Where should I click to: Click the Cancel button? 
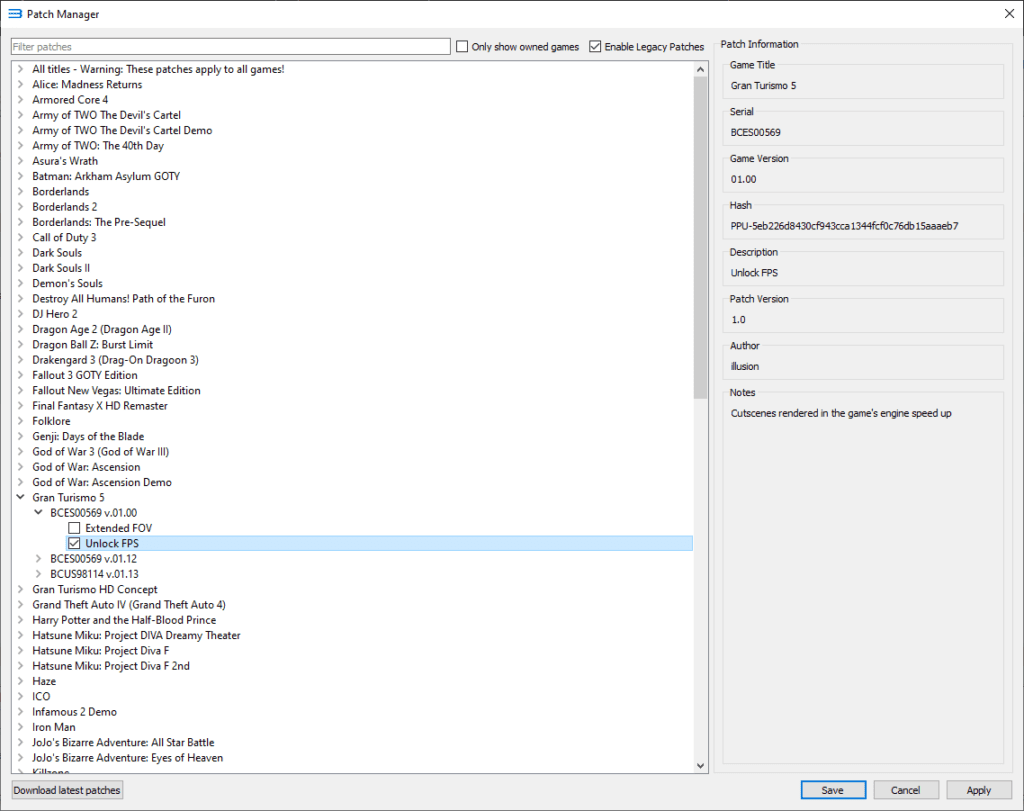[x=905, y=790]
